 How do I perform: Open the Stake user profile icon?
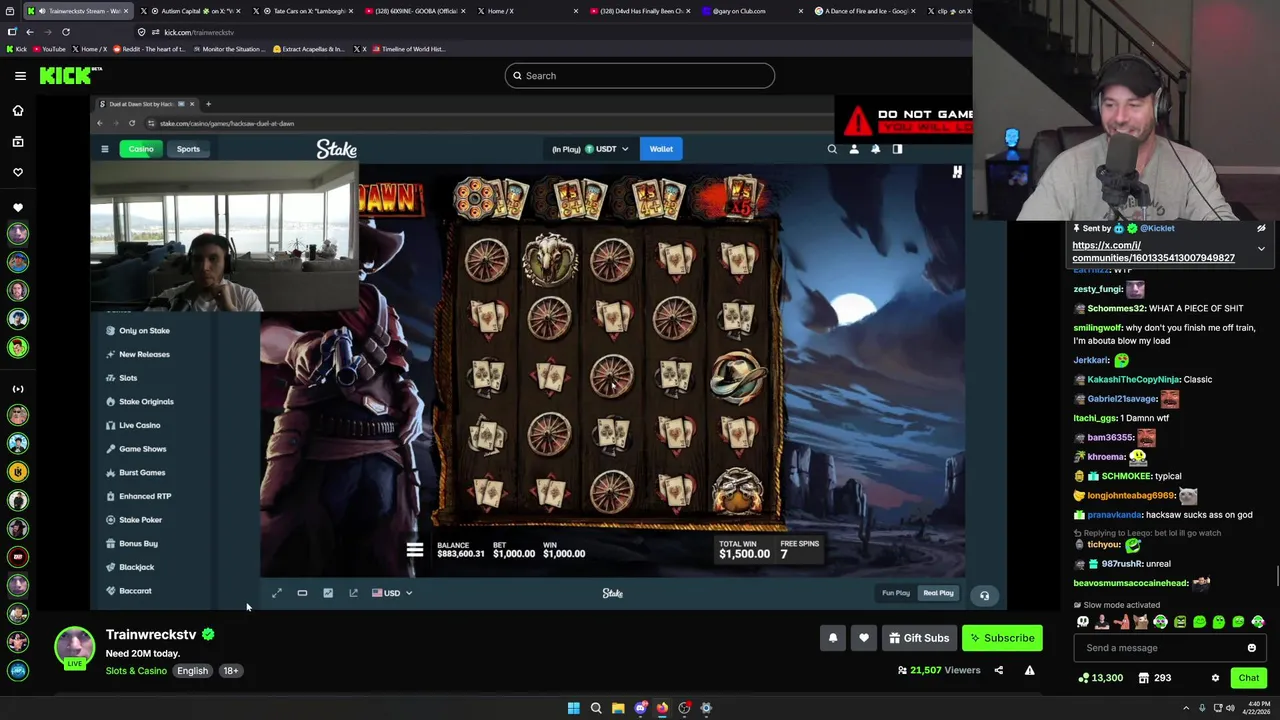[854, 149]
